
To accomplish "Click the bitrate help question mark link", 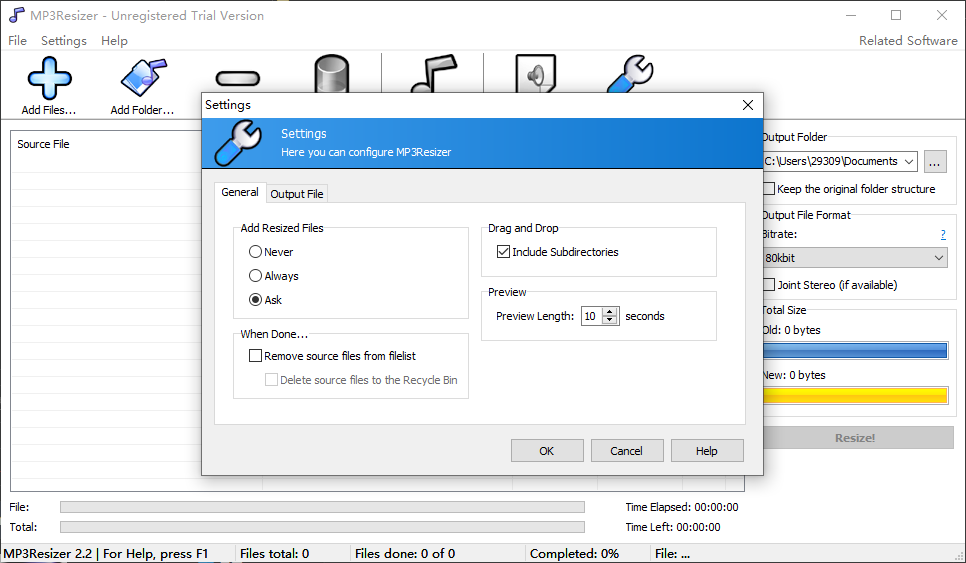I will (943, 234).
